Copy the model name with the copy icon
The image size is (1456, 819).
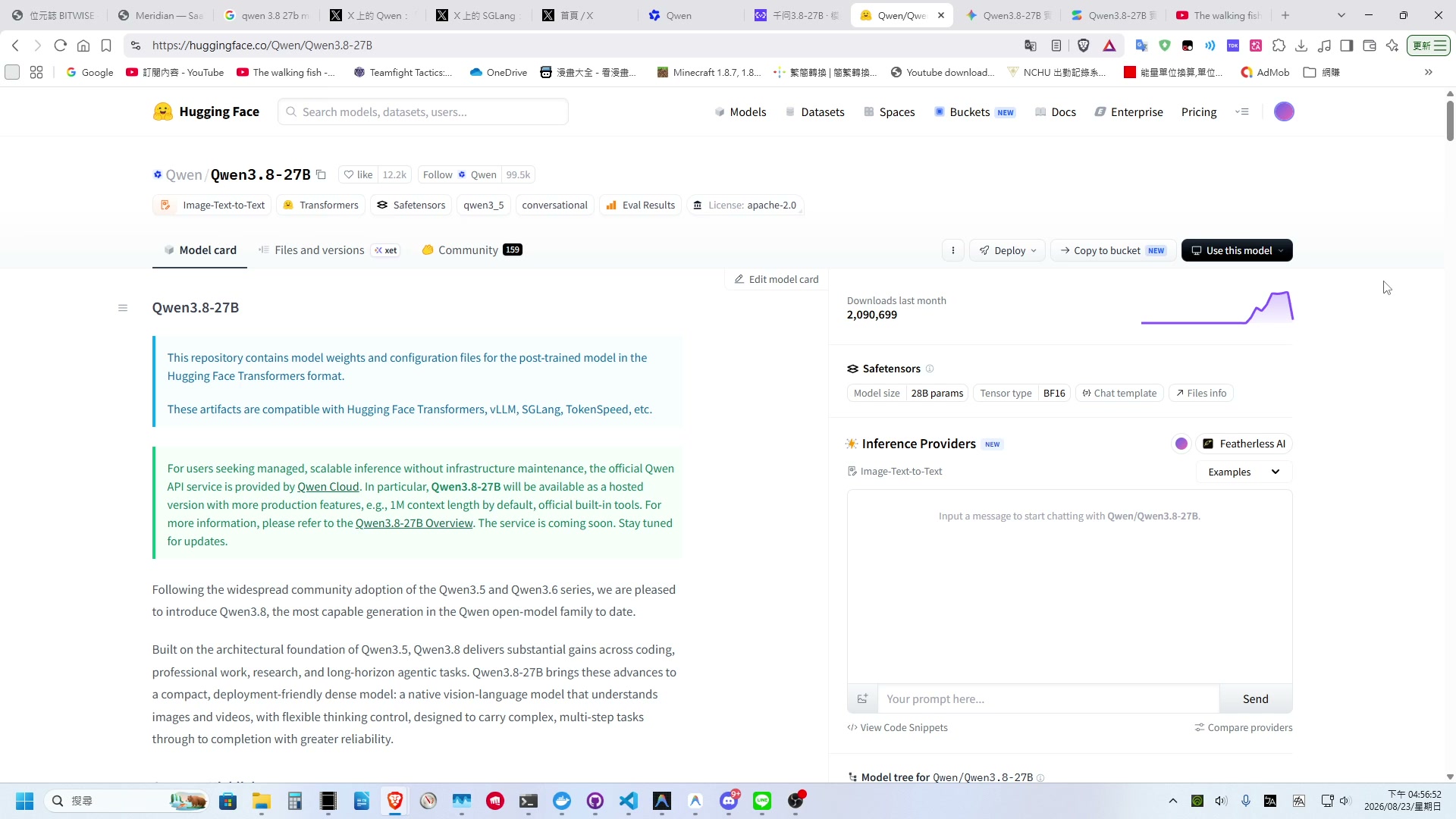coord(321,174)
